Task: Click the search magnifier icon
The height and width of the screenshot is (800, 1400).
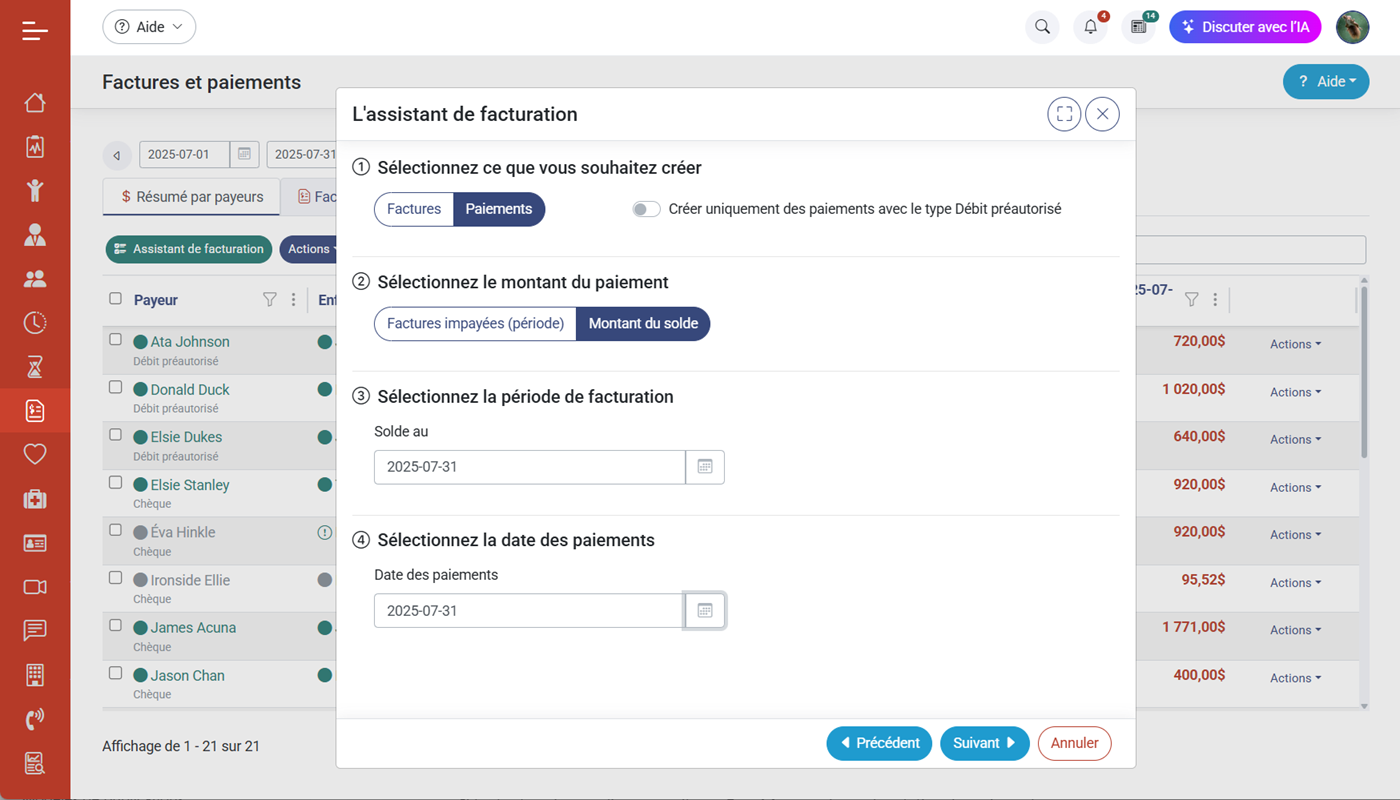Action: click(x=1042, y=27)
